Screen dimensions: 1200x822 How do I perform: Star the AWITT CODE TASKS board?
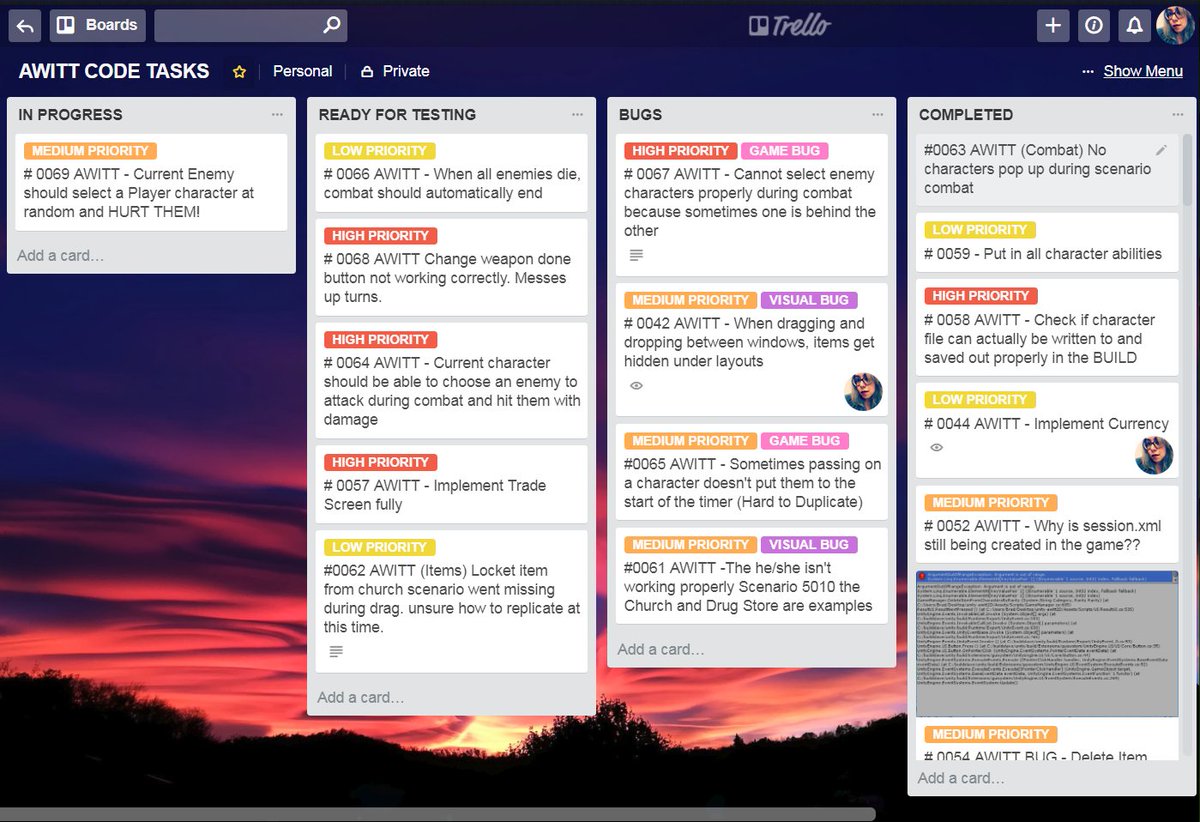pyautogui.click(x=239, y=72)
